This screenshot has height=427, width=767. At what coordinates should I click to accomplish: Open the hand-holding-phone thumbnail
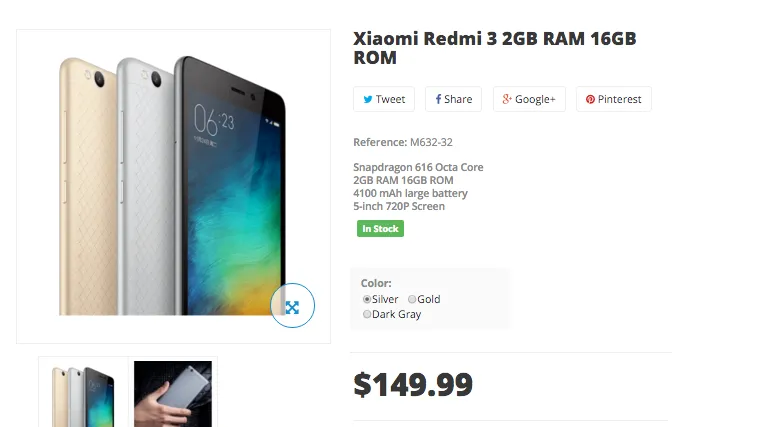tap(173, 392)
